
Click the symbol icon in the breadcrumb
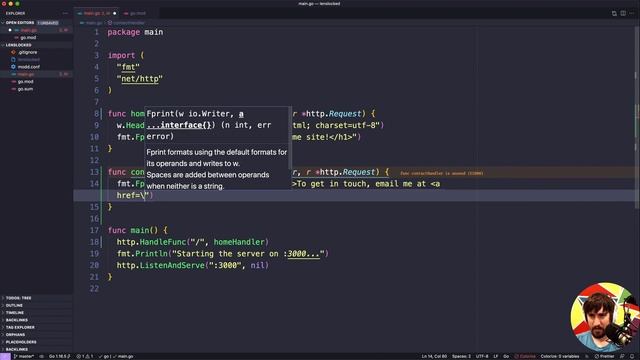(x=110, y=23)
